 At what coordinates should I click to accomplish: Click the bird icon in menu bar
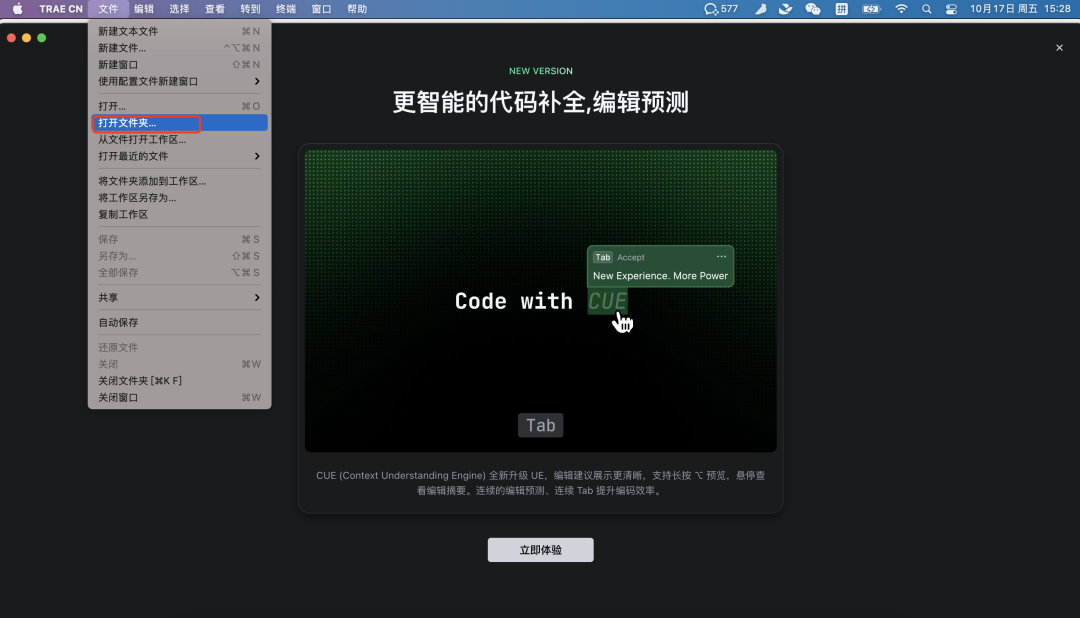785,9
